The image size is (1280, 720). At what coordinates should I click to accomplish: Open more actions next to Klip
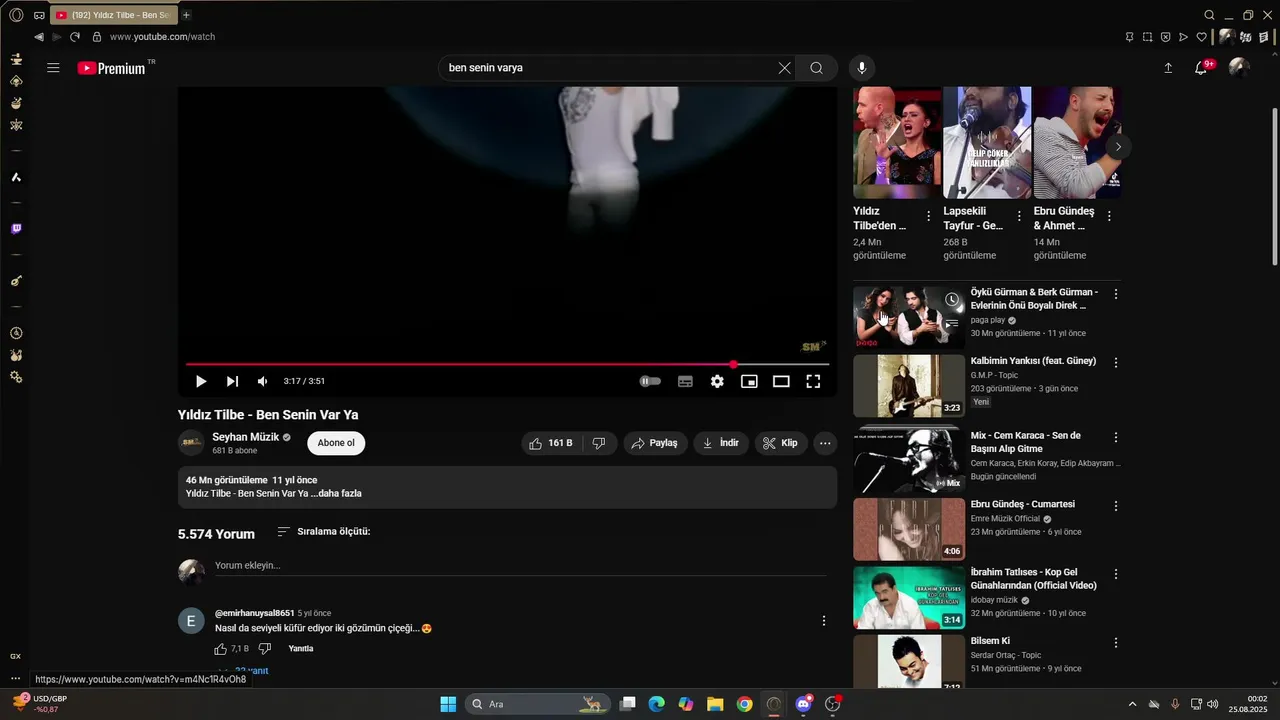point(825,443)
